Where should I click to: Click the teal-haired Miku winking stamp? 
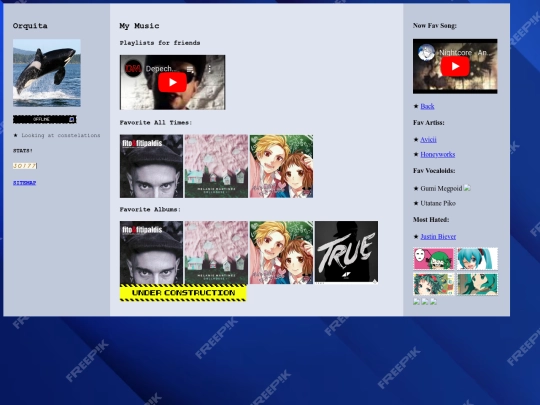click(x=477, y=259)
